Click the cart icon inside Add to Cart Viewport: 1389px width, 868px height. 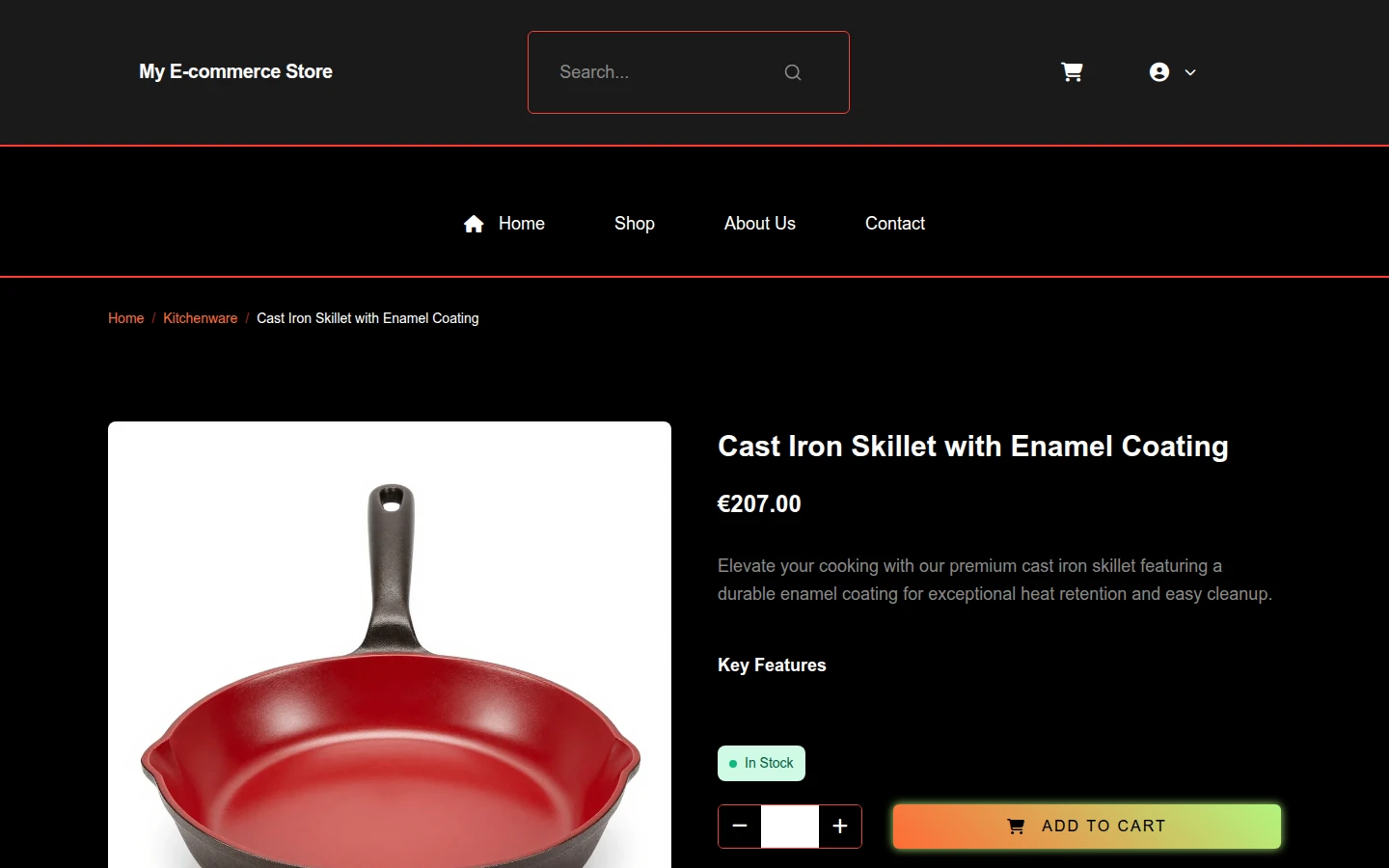1016,827
